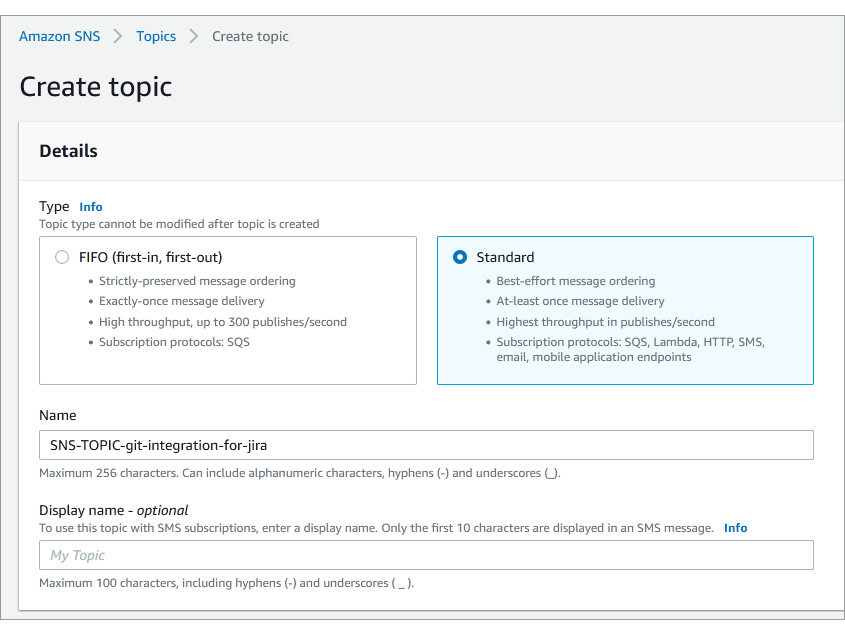
Task: Click the FIFO (first-in, first-out) label
Action: coord(150,257)
